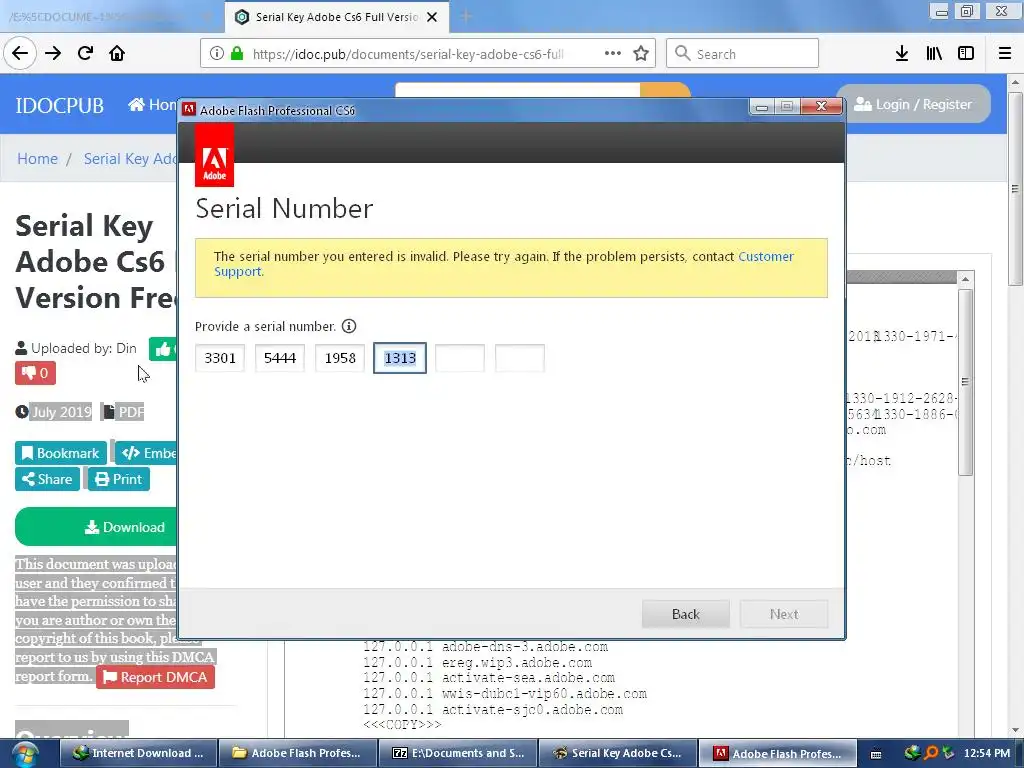Open the Serial Key Ado breadcrumb link
Screen dimensions: 1024x768
point(130,159)
